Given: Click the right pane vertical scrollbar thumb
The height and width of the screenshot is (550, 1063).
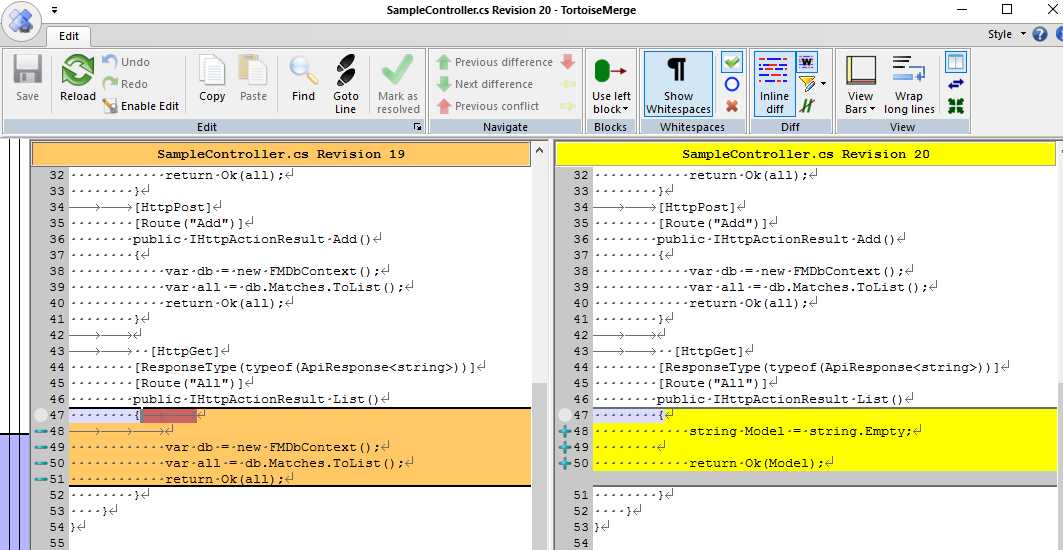Looking at the screenshot, I should point(1060,466).
